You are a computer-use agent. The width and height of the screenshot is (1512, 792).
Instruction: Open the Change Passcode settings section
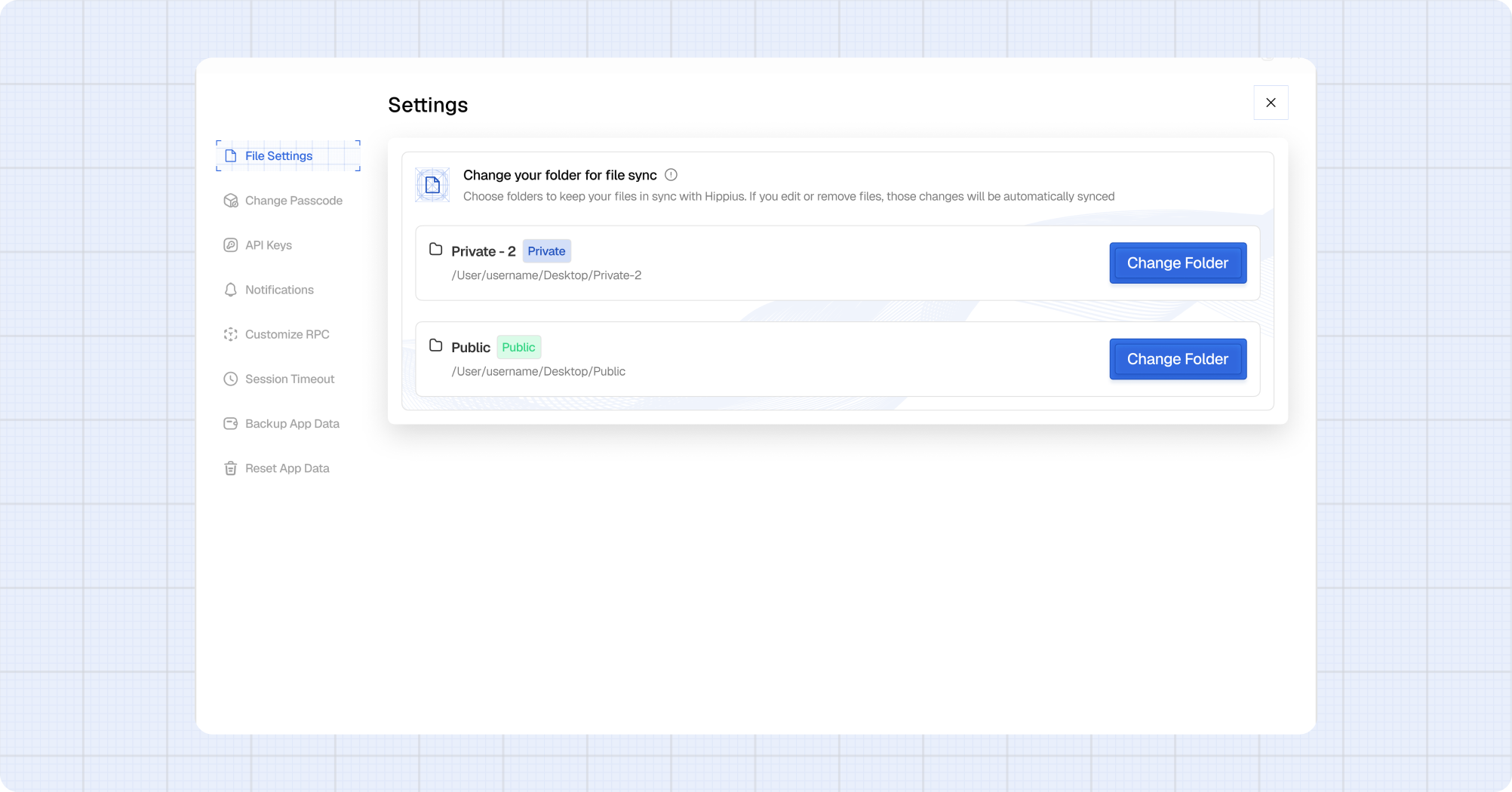(293, 201)
